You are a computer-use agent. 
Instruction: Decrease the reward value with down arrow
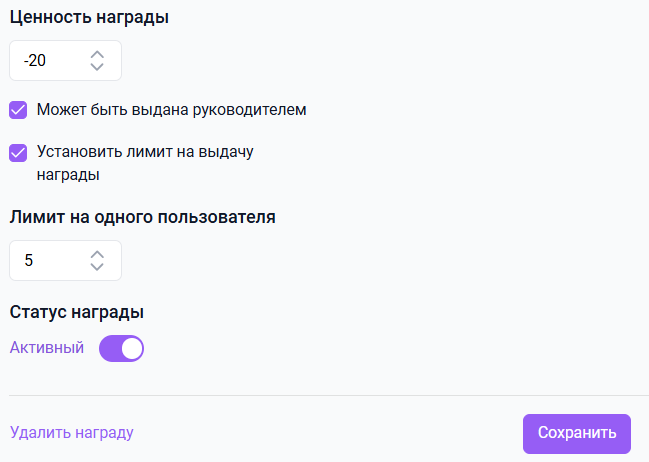pyautogui.click(x=97, y=67)
